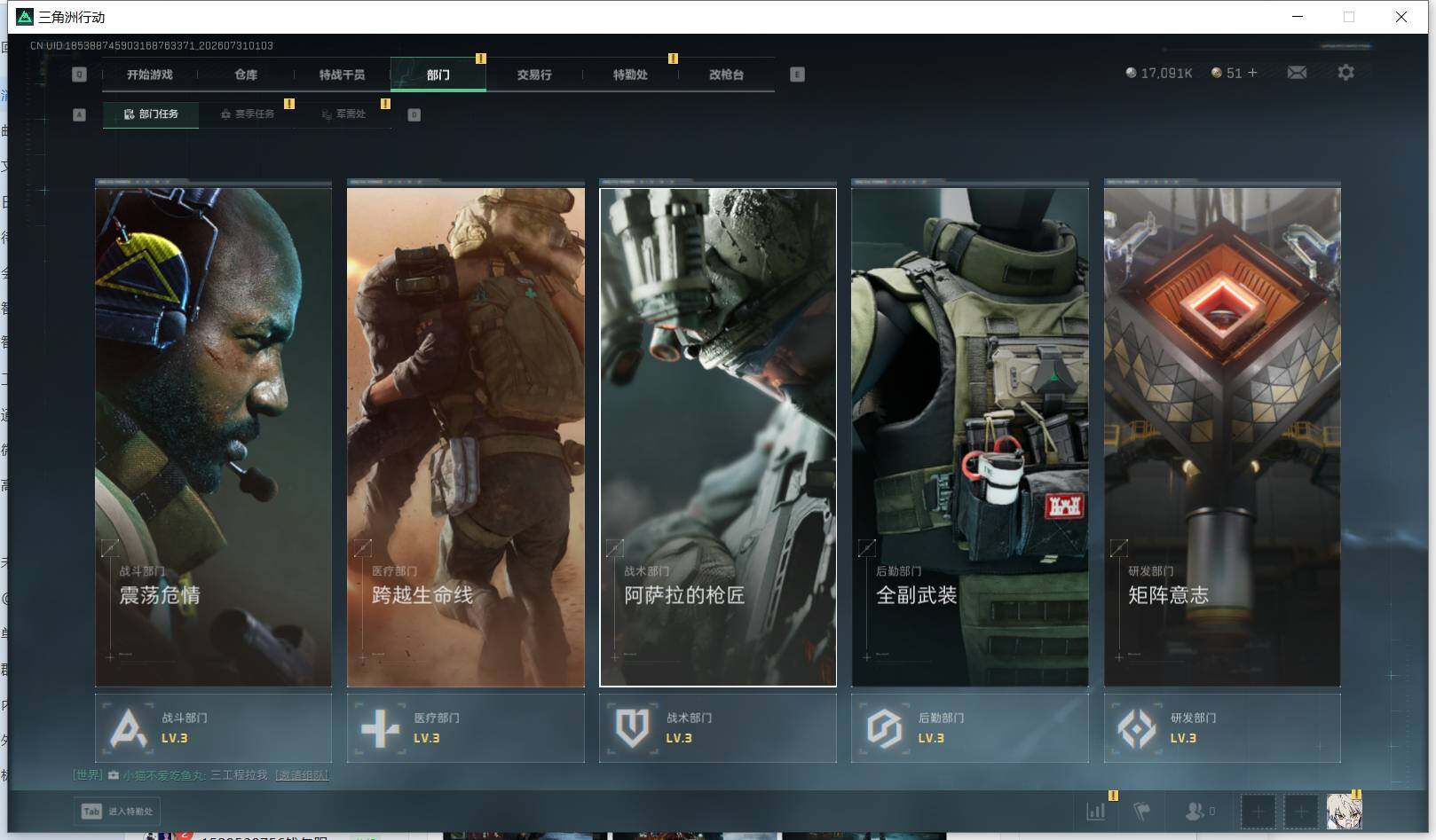Select the 部门 main tab

438,75
